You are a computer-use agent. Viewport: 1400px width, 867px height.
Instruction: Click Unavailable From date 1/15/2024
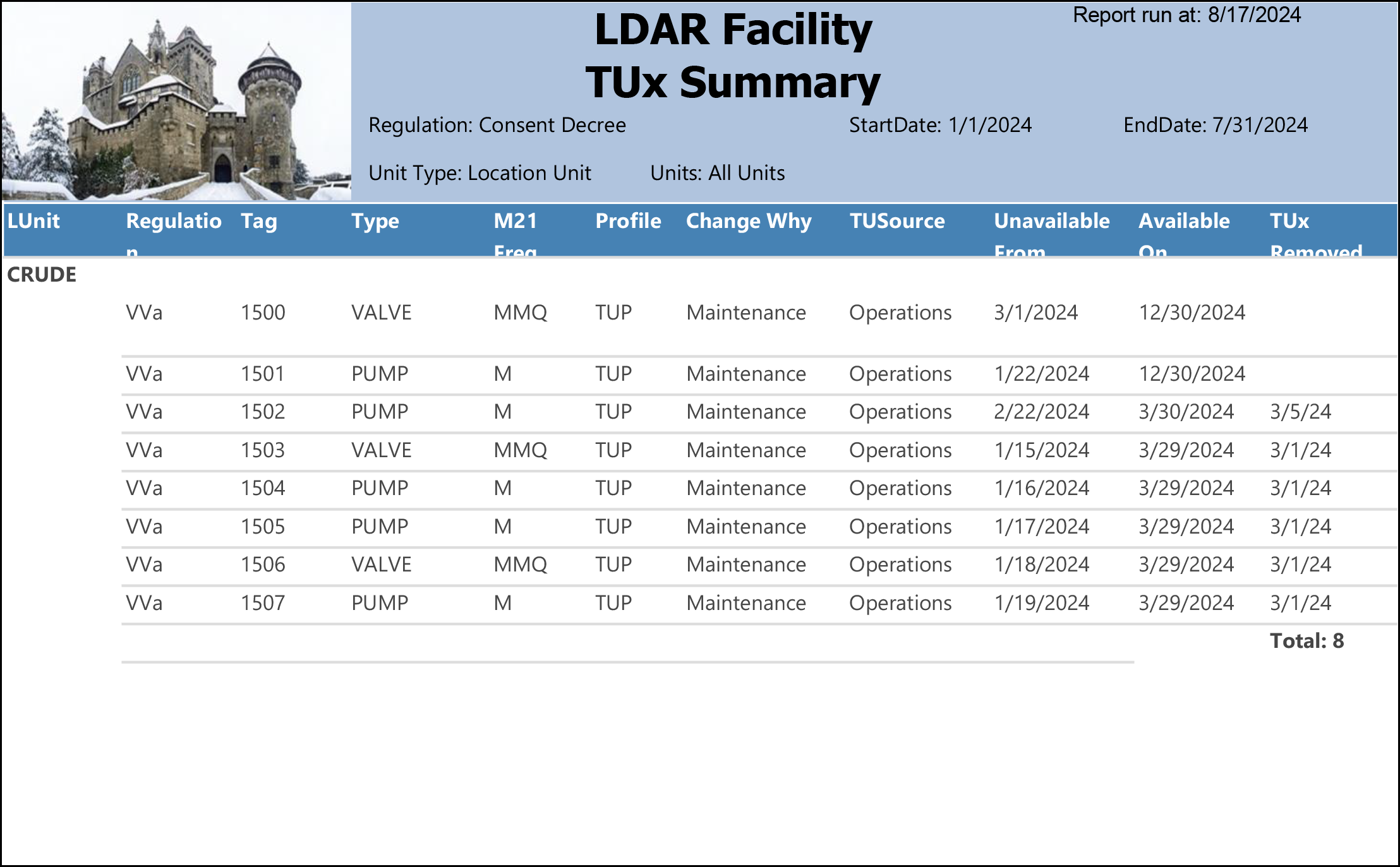1042,450
